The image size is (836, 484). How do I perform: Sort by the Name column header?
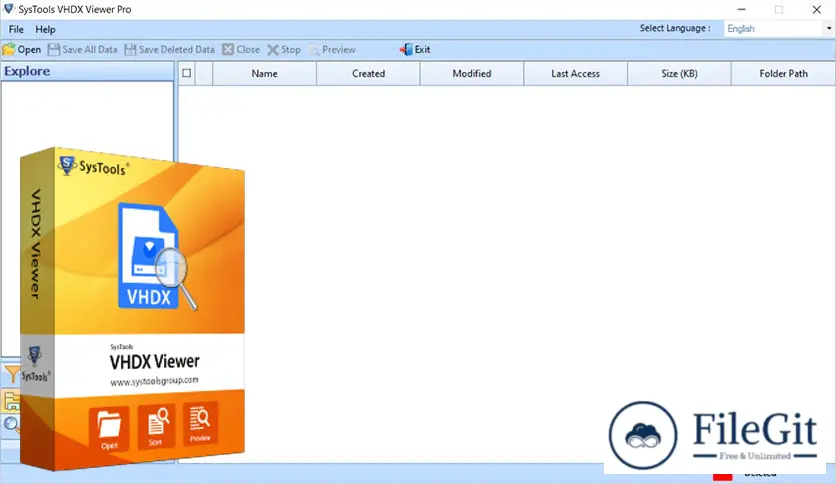point(264,74)
